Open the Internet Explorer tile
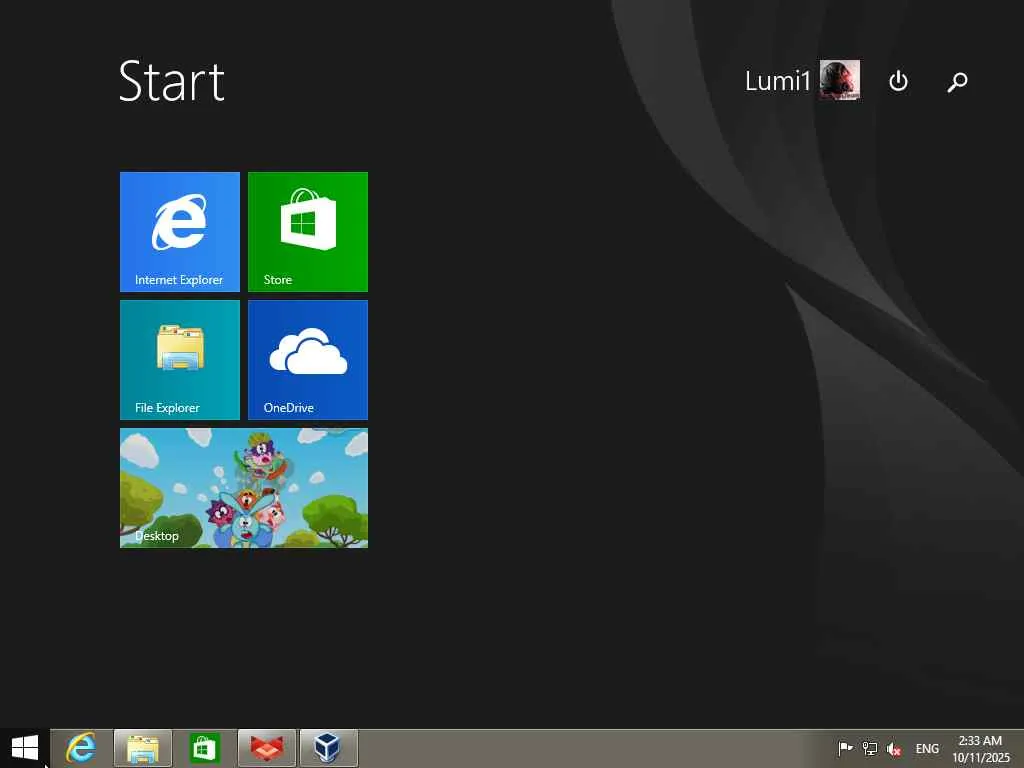The width and height of the screenshot is (1024, 768). [x=180, y=232]
